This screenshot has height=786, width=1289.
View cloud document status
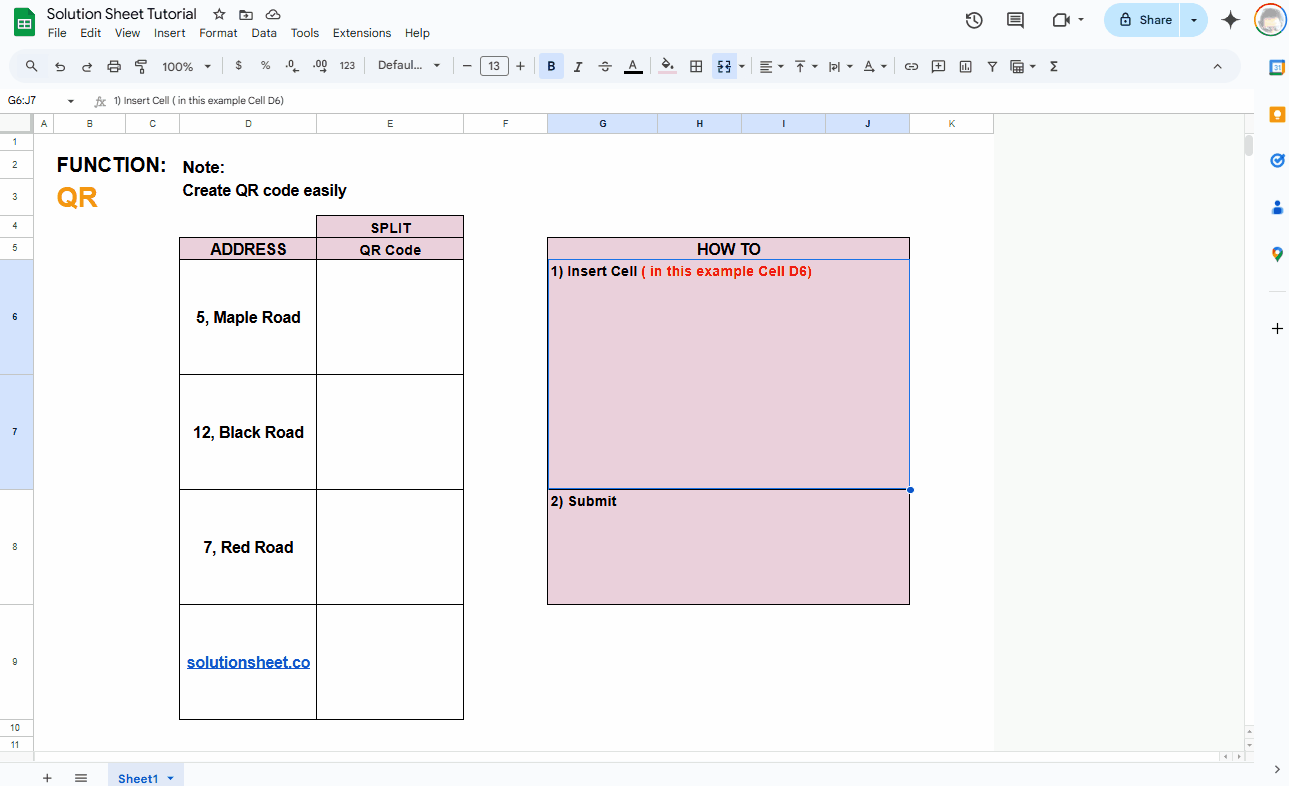[273, 14]
